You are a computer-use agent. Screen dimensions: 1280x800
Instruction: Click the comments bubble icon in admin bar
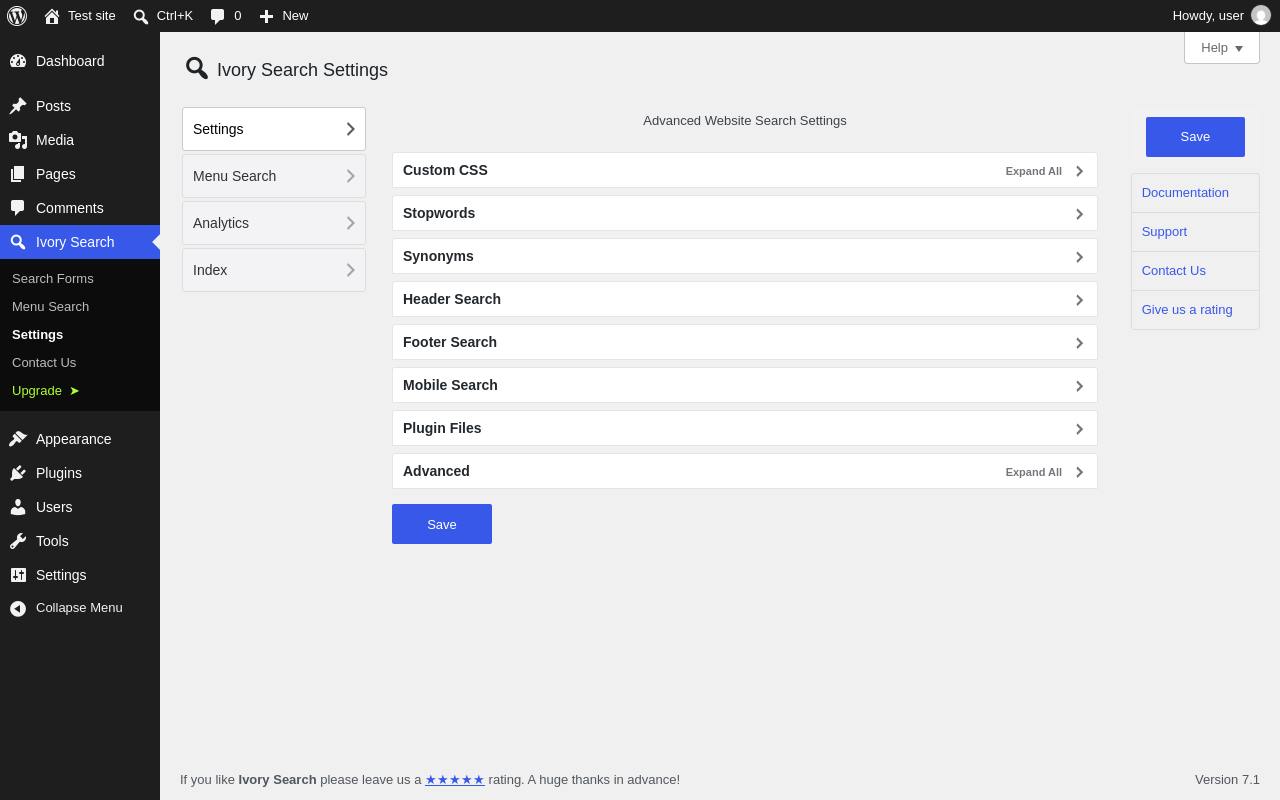pos(217,16)
